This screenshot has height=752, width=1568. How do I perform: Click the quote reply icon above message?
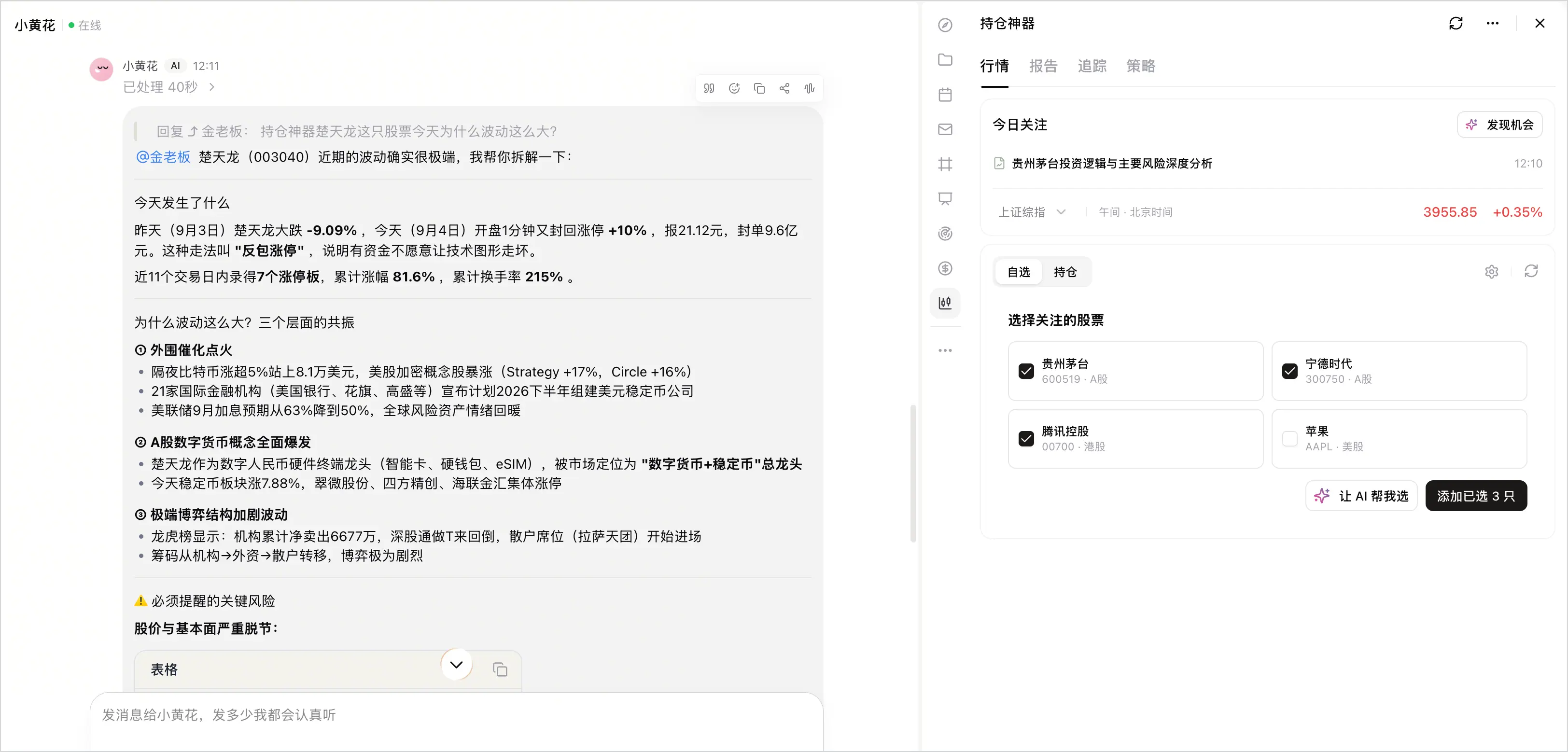pyautogui.click(x=709, y=88)
